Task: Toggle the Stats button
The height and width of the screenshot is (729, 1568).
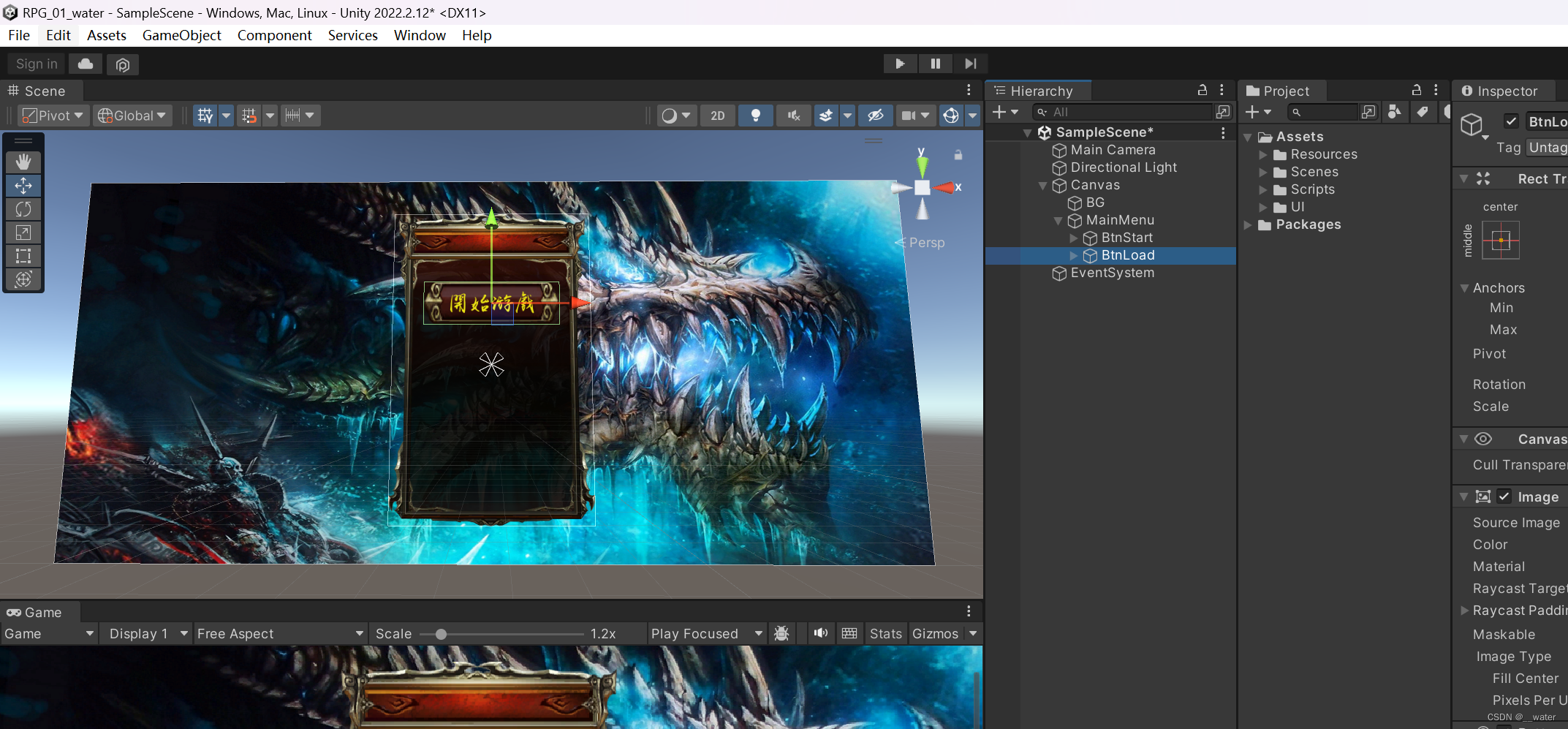Action: pos(885,634)
